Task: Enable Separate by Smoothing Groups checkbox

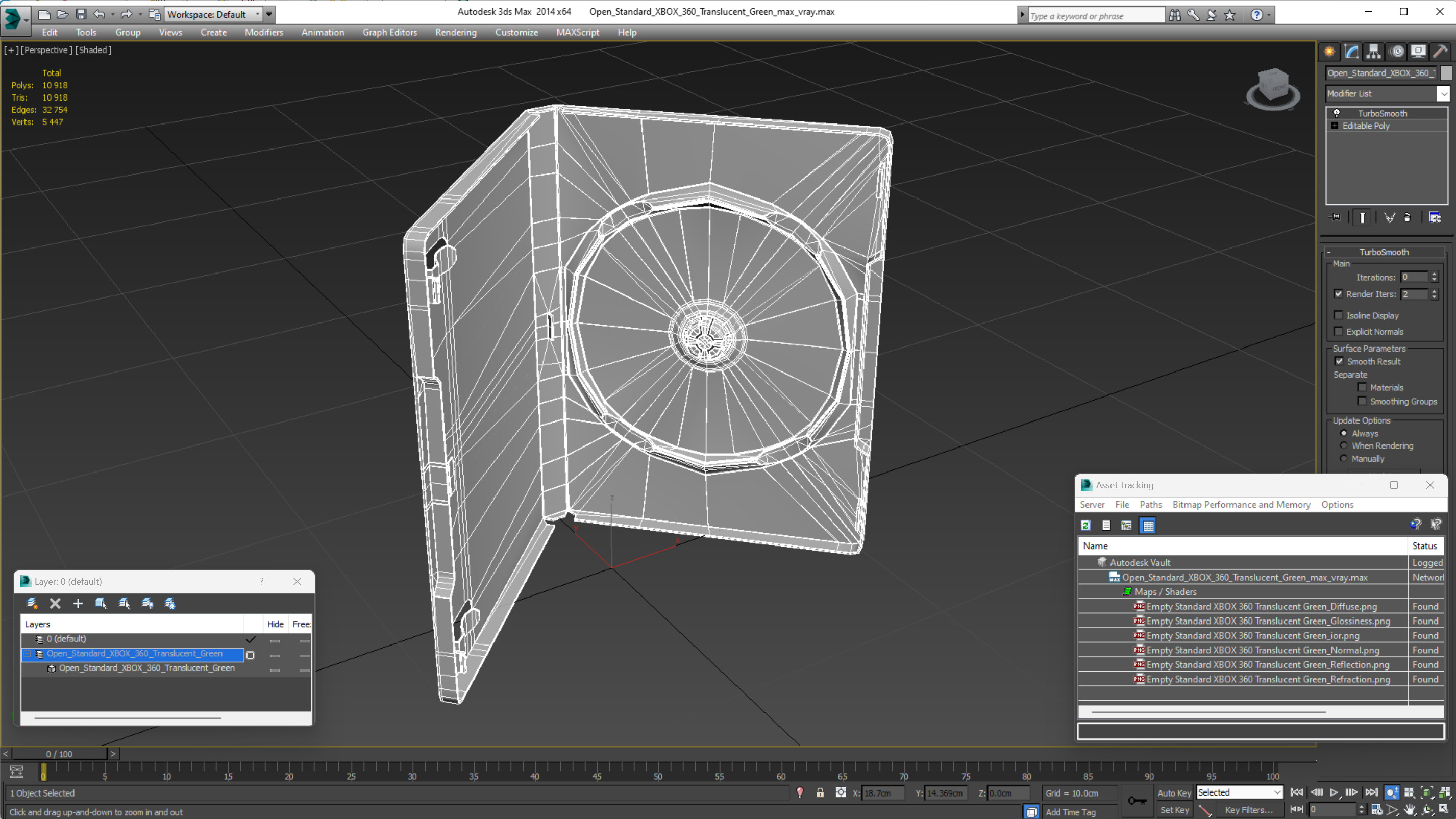Action: tap(1362, 401)
